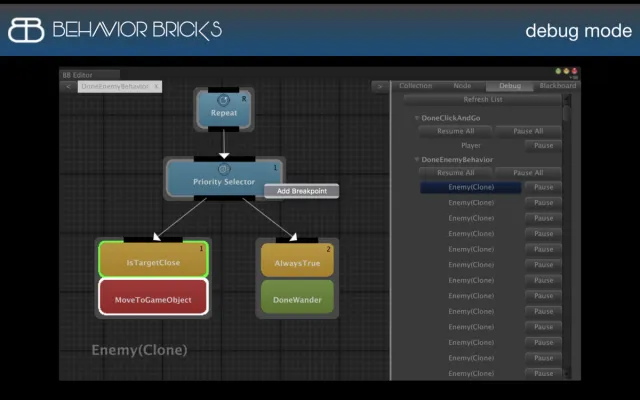Pause the Player entry
Screen dimensions: 640x400
[x=543, y=146]
